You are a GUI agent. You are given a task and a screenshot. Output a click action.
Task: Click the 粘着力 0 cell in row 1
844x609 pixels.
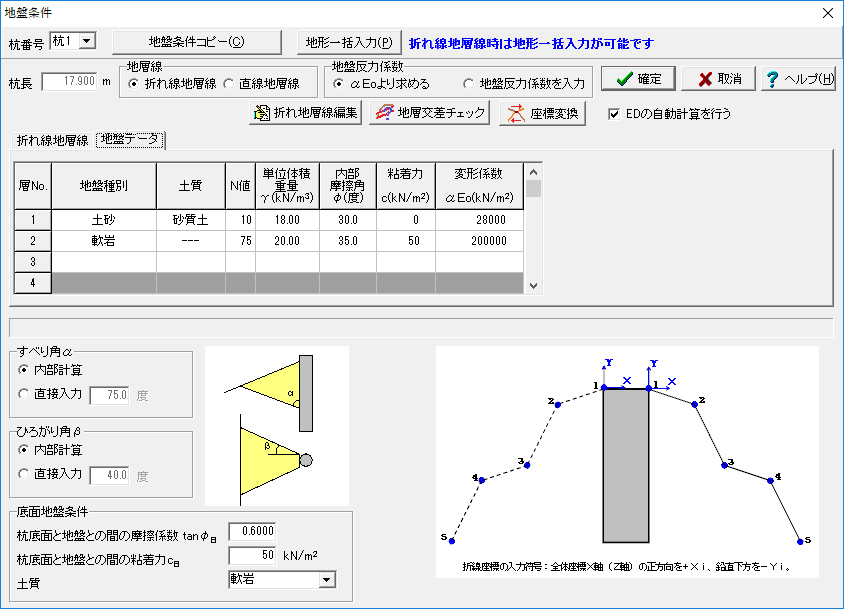(x=406, y=220)
